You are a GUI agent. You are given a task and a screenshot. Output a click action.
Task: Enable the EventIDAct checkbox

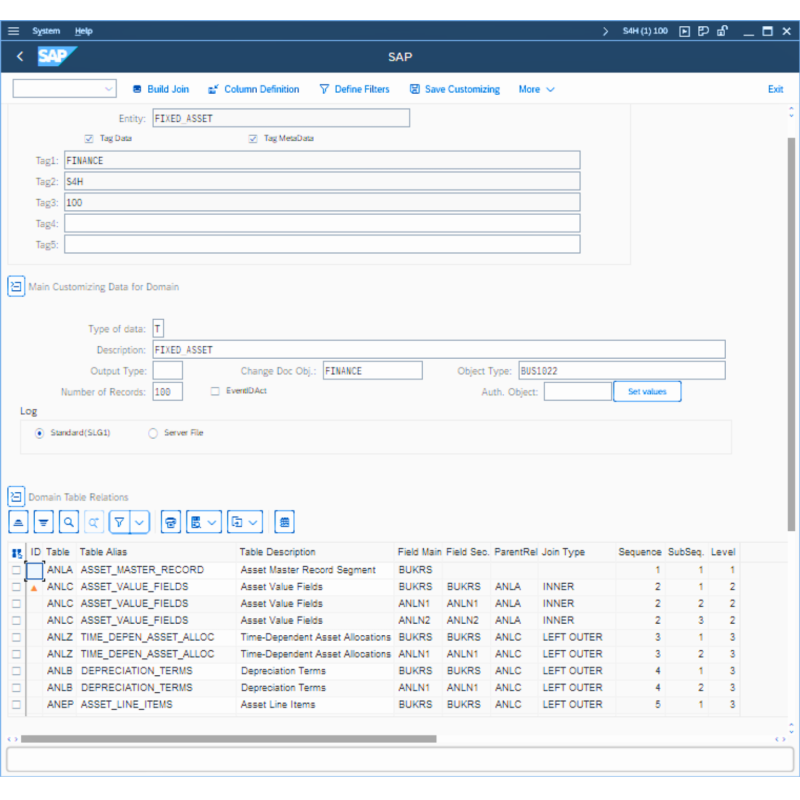point(215,391)
